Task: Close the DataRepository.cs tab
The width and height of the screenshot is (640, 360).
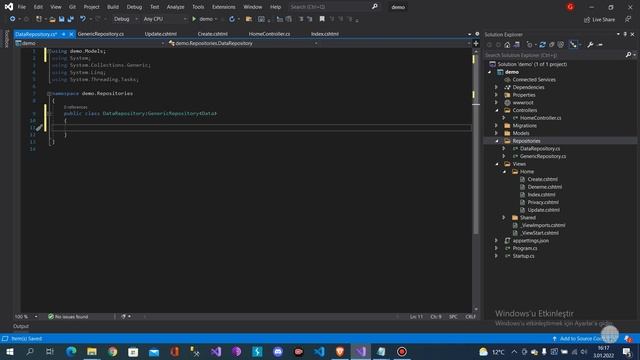Action: pos(71,34)
